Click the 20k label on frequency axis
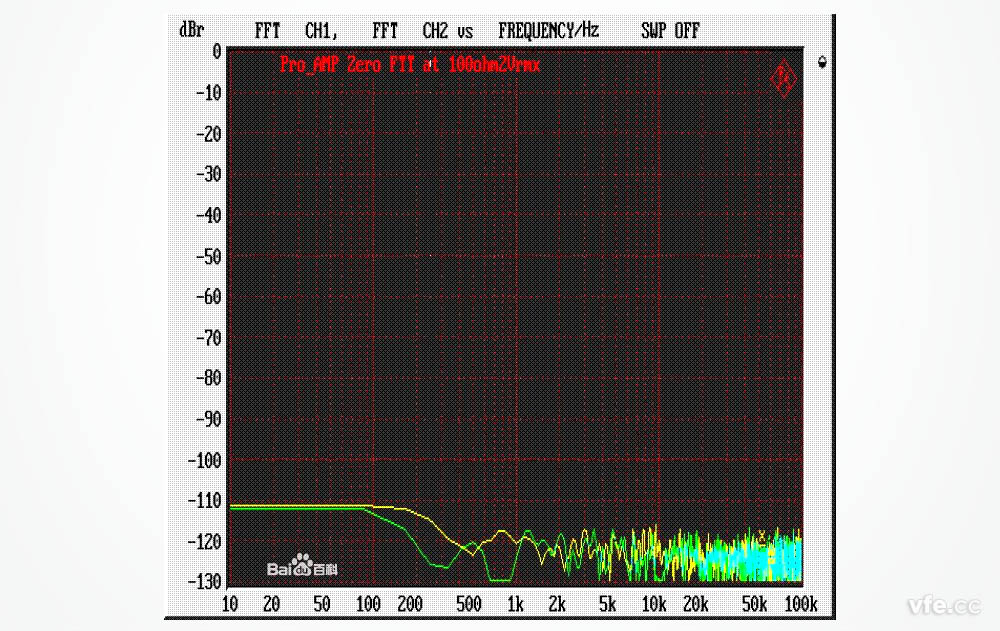 [696, 605]
